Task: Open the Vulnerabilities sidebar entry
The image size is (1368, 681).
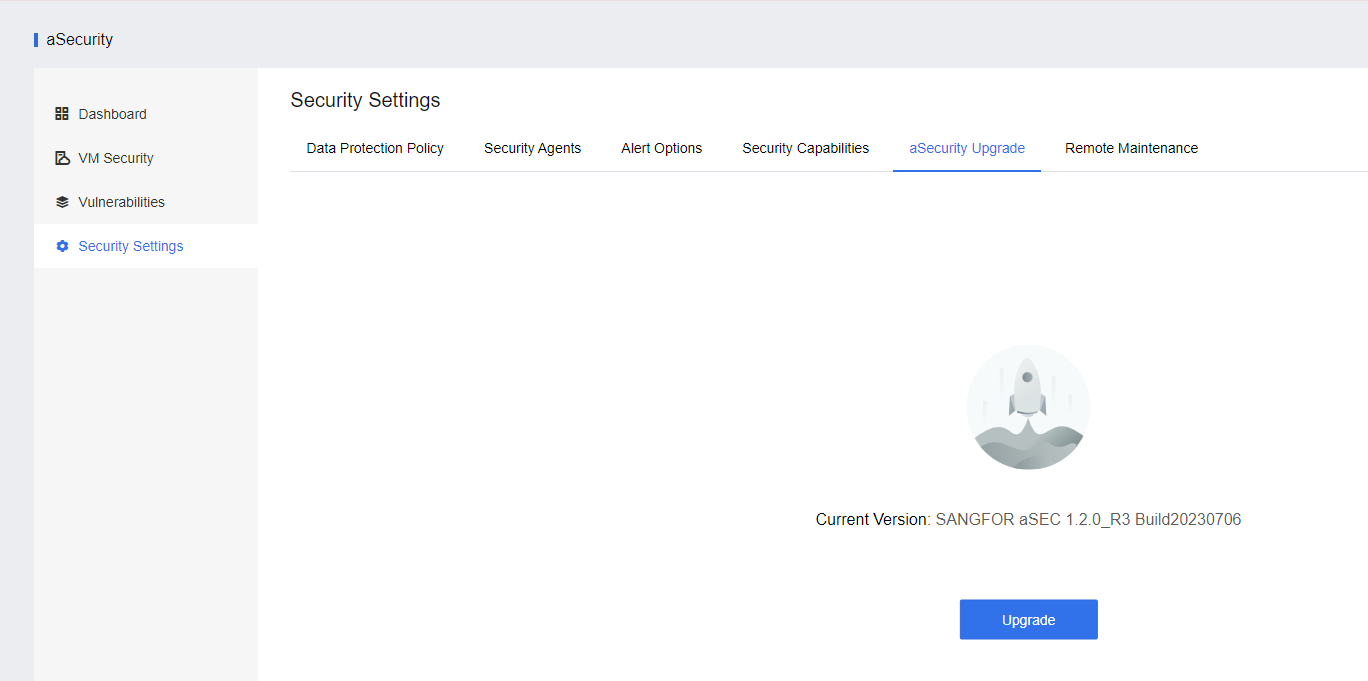Action: [121, 202]
